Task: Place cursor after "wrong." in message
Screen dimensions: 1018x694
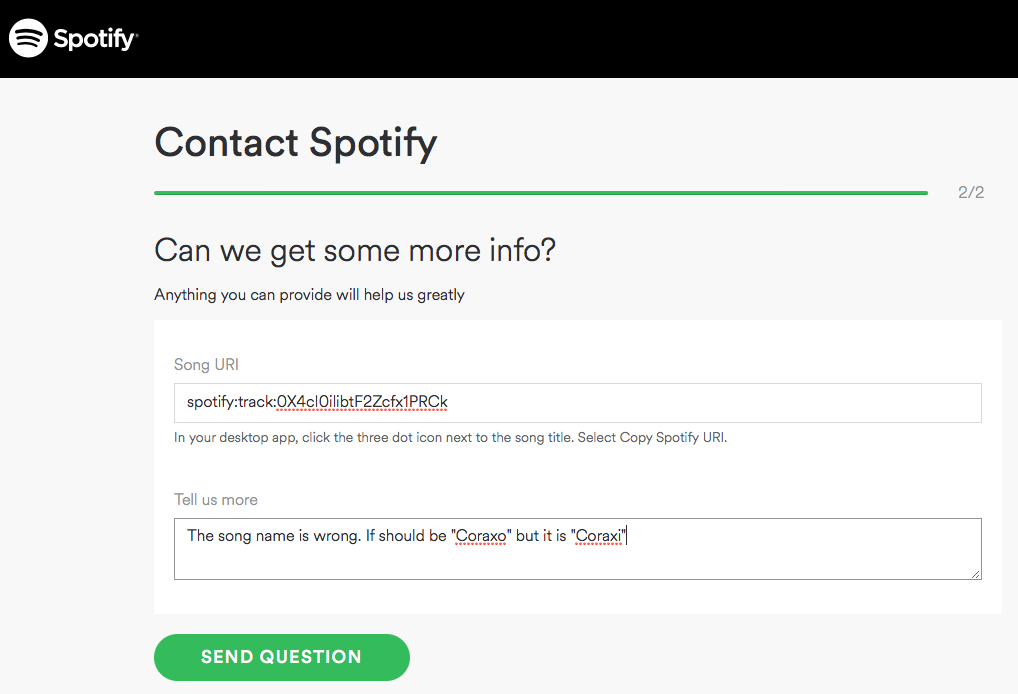Action: 362,536
